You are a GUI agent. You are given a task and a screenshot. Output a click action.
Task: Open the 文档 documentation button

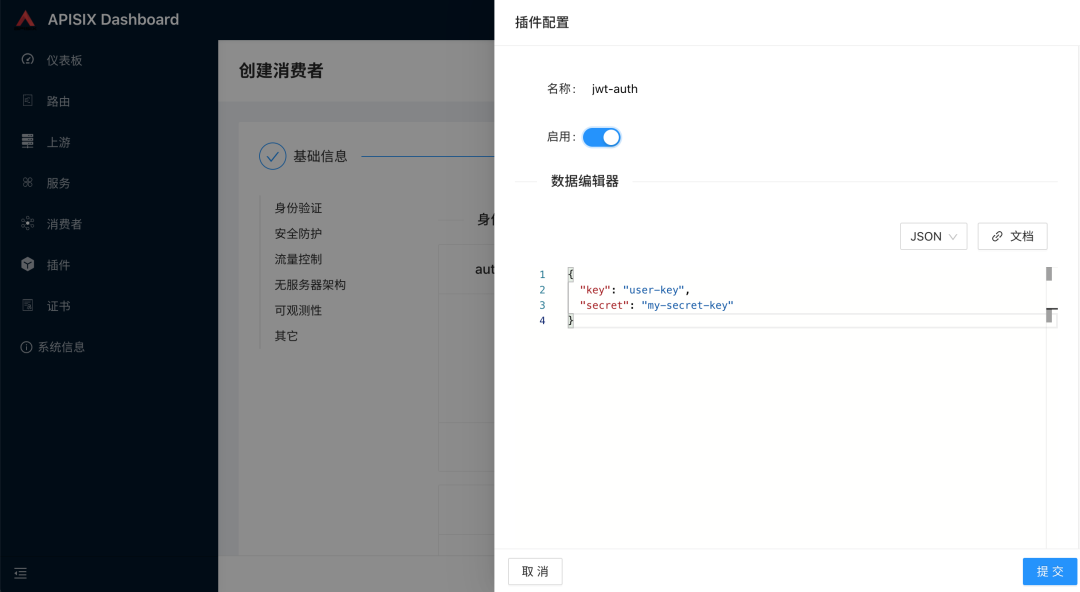click(1012, 236)
